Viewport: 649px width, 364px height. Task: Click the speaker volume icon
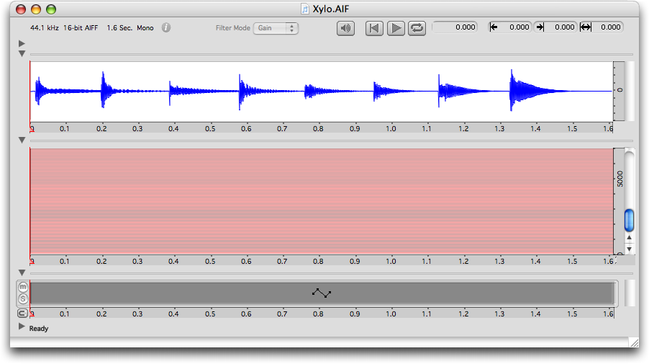(345, 28)
